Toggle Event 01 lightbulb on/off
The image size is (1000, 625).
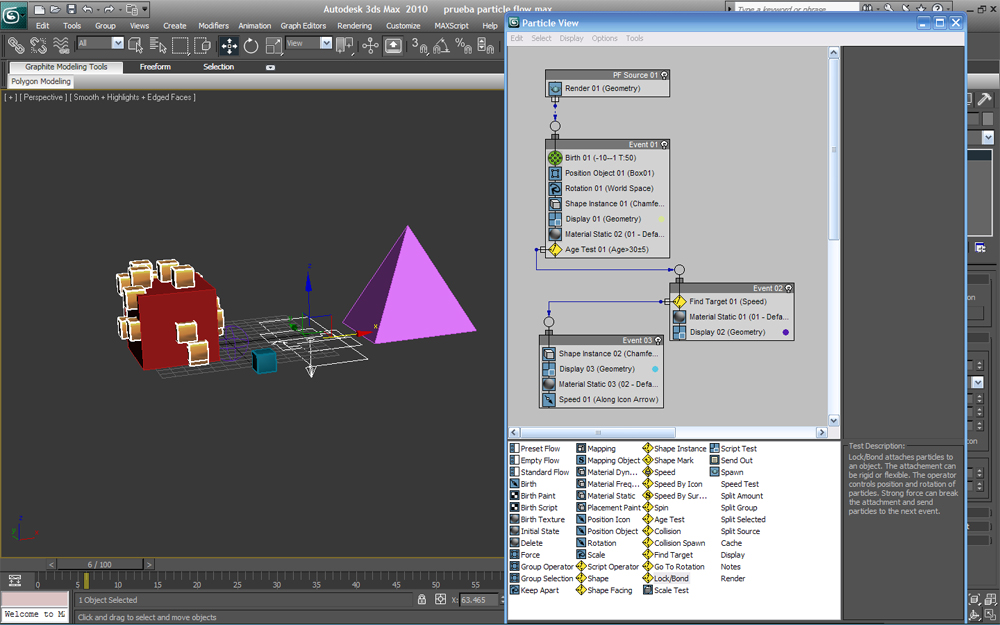[664, 145]
